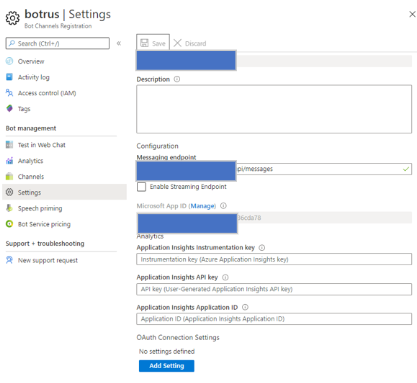Click the Messaging endpoint field
This screenshot has width=417, height=383.
pos(274,169)
